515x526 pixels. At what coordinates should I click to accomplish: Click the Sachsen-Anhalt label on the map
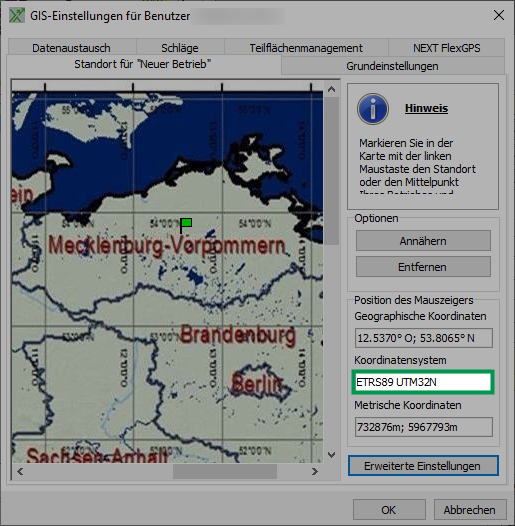pyautogui.click(x=97, y=456)
